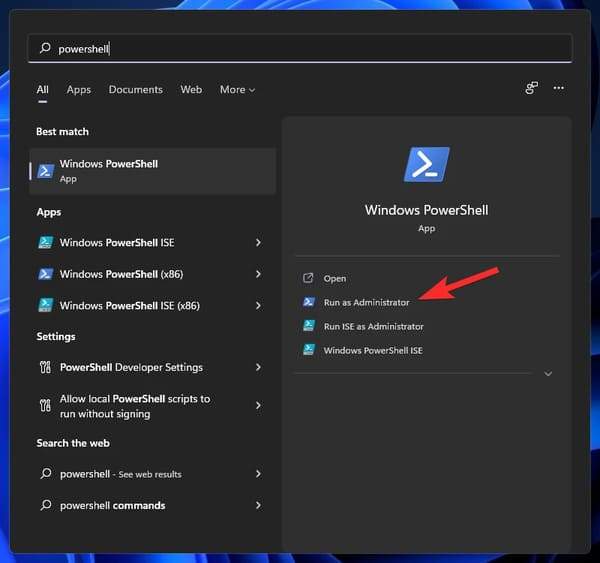Viewport: 600px width, 563px height.
Task: Choose Run as Administrator
Action: click(x=366, y=302)
